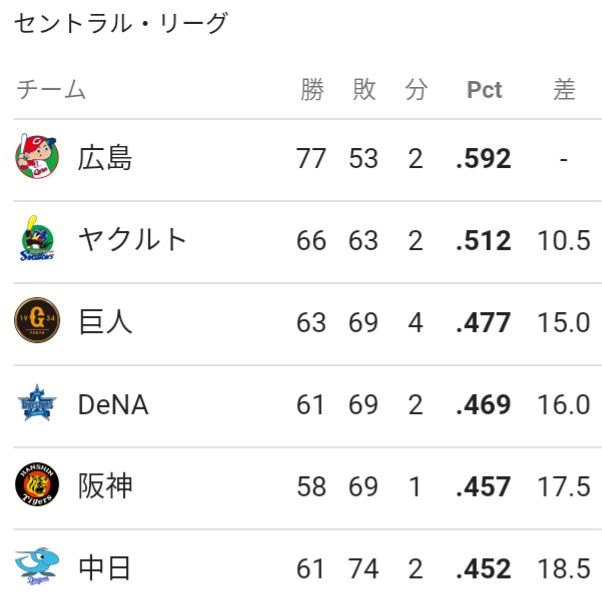Click the Pct column header
602x603 pixels.
click(484, 90)
